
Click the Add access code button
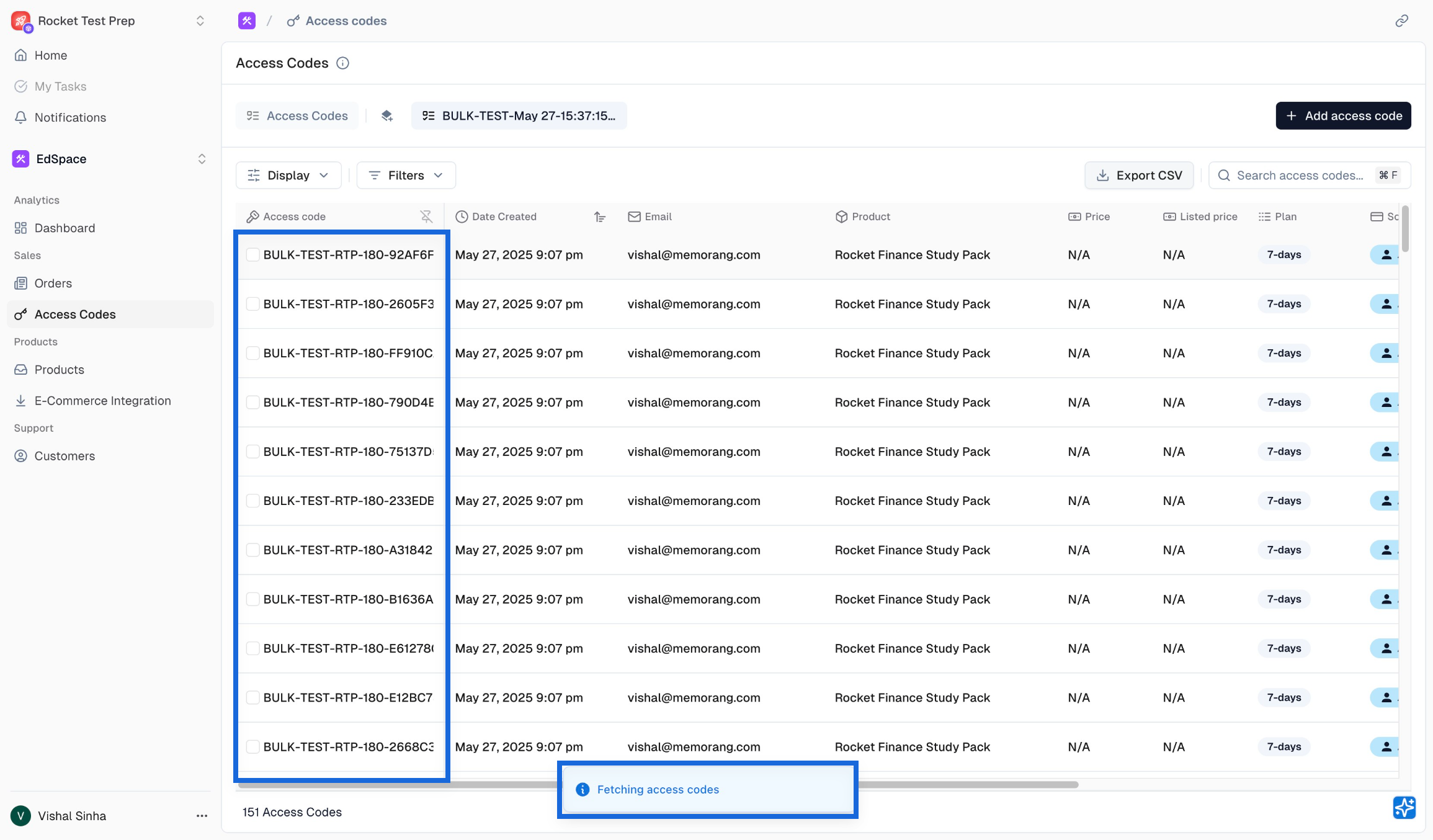1343,116
